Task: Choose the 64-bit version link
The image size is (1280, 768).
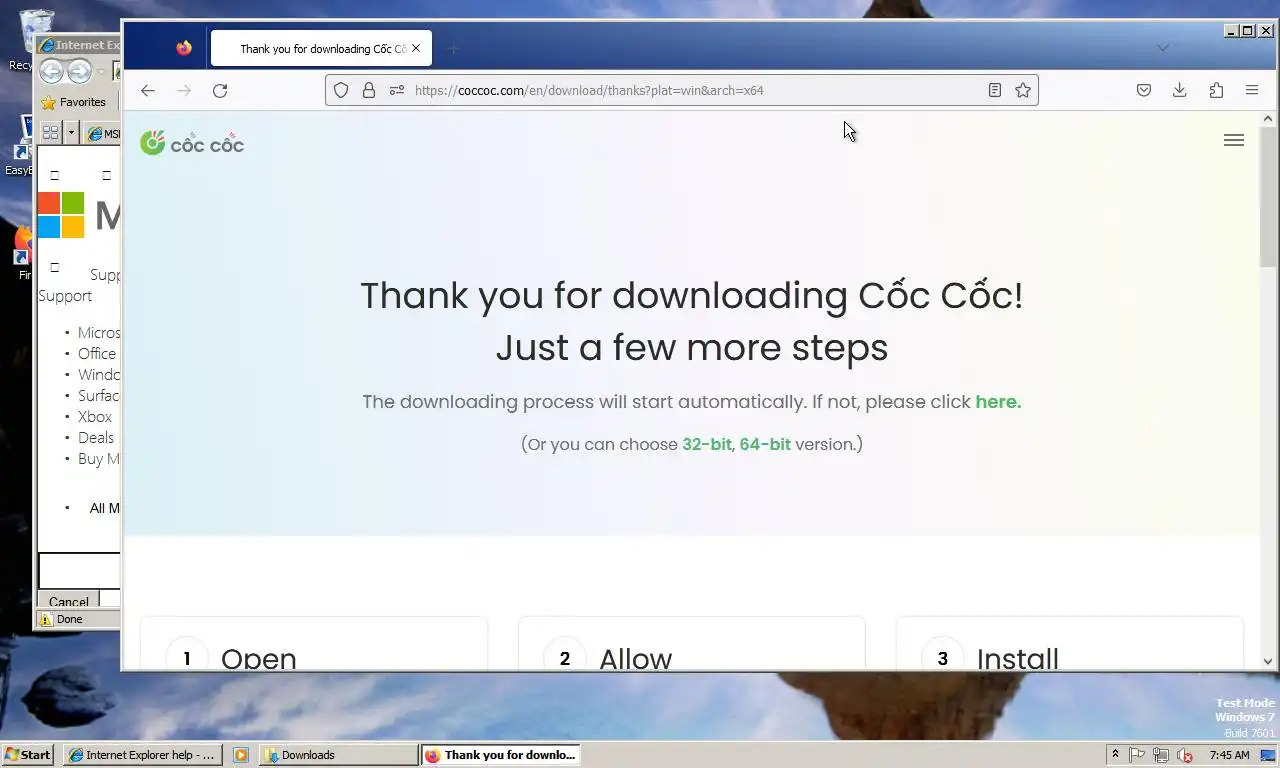Action: click(x=765, y=444)
